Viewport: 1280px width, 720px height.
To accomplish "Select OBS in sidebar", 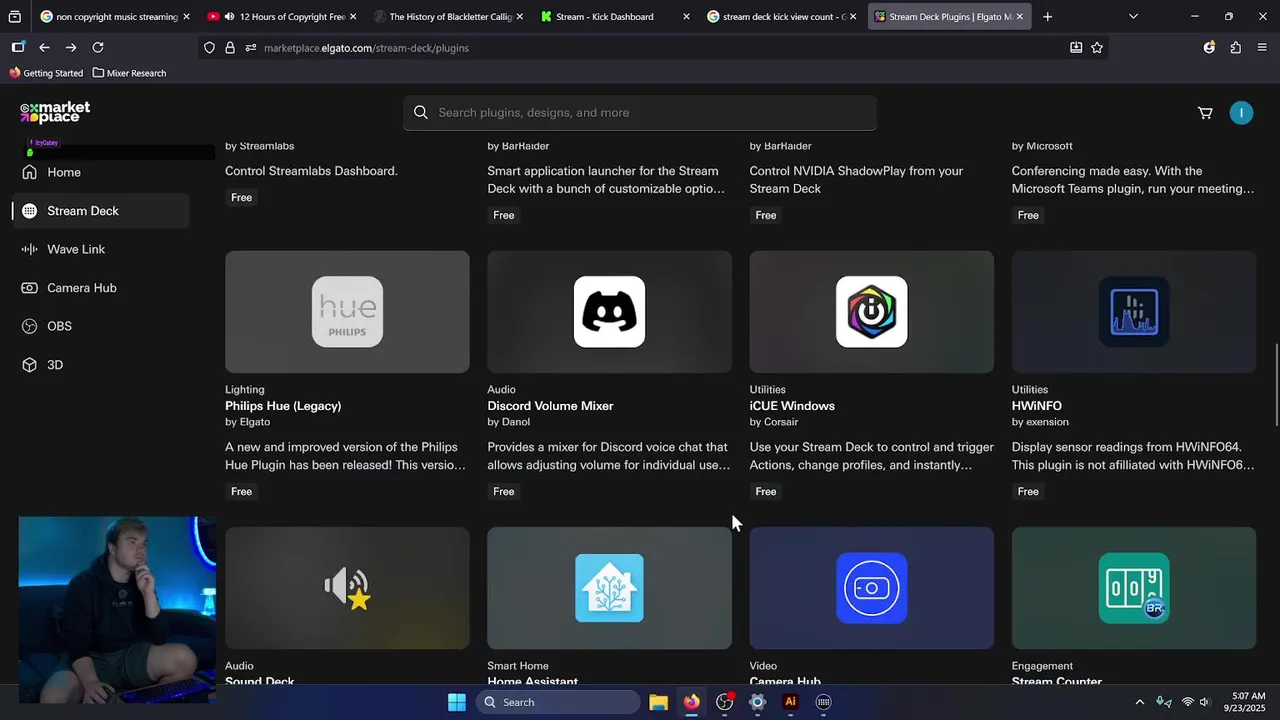I will point(100,326).
